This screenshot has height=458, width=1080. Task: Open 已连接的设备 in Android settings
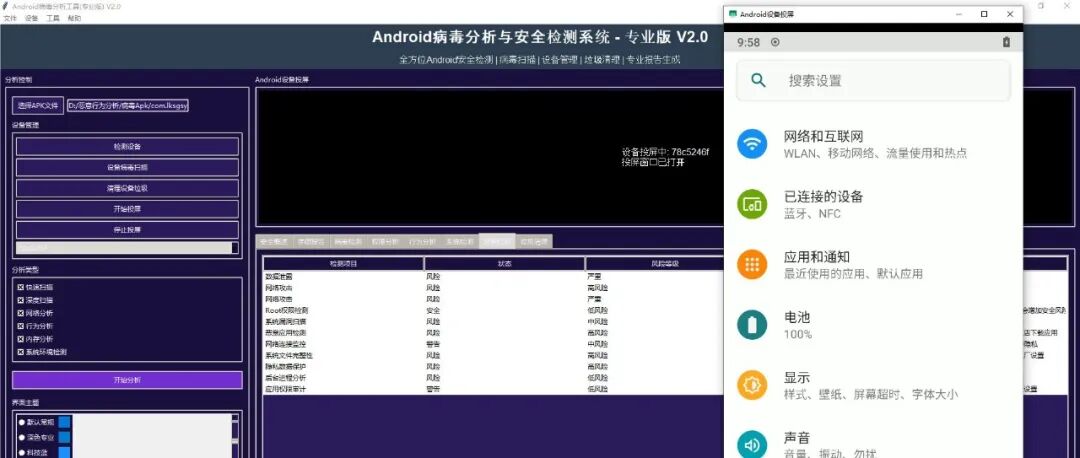click(x=873, y=205)
